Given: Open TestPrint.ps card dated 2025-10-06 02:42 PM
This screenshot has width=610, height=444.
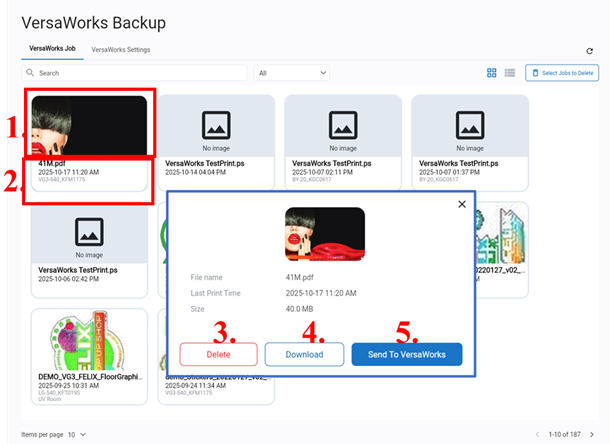Looking at the screenshot, I should (x=89, y=252).
